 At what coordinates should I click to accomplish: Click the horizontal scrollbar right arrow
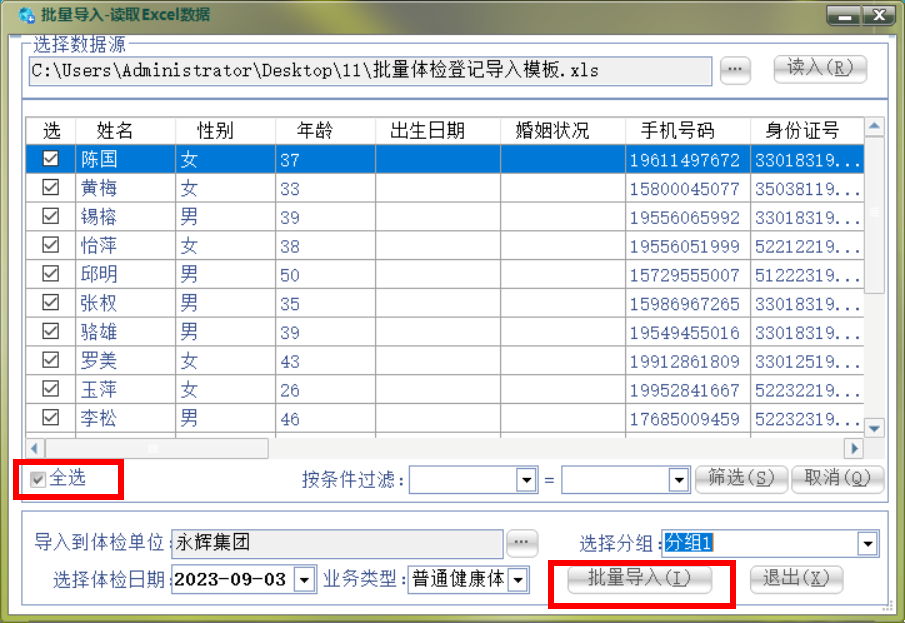coord(854,448)
